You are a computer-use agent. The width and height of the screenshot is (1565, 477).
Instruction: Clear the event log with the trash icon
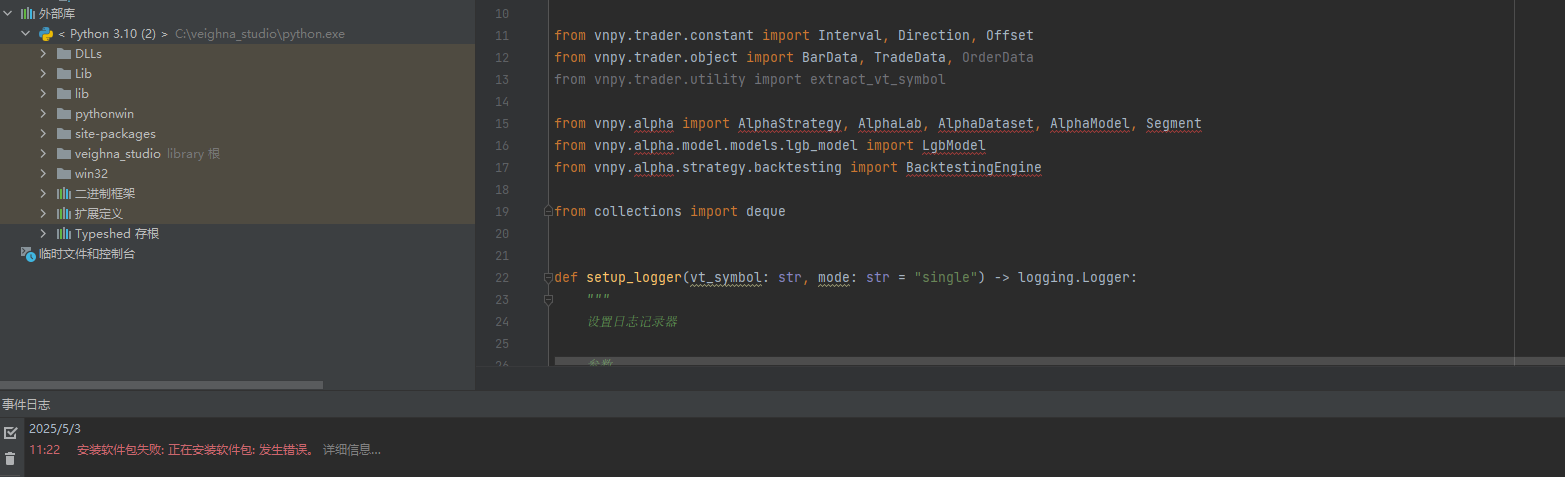pyautogui.click(x=11, y=458)
